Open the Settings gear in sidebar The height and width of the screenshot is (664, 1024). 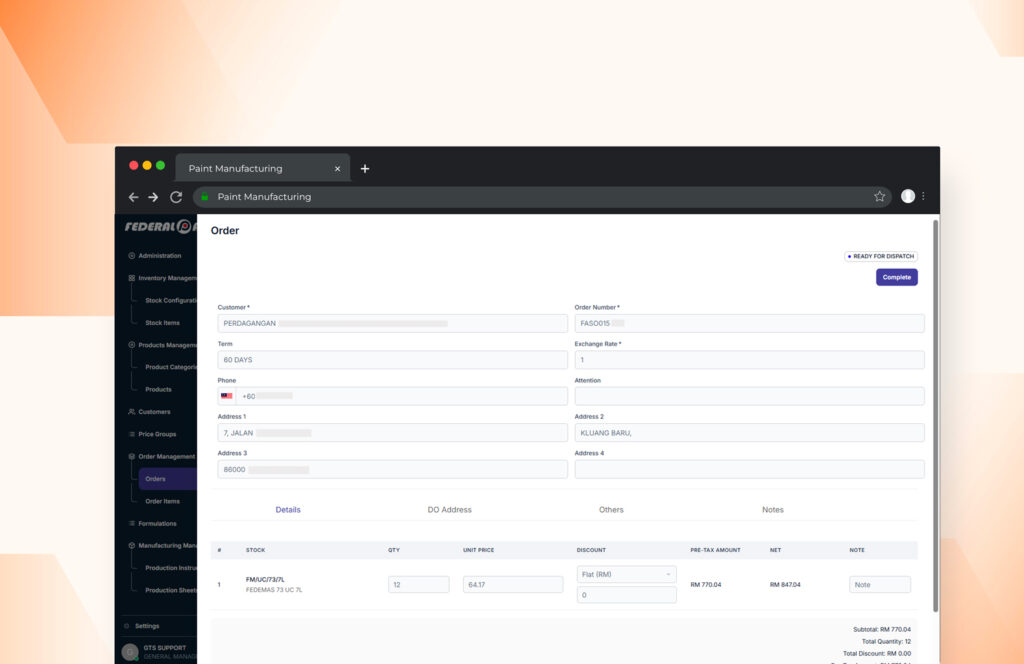tap(127, 626)
